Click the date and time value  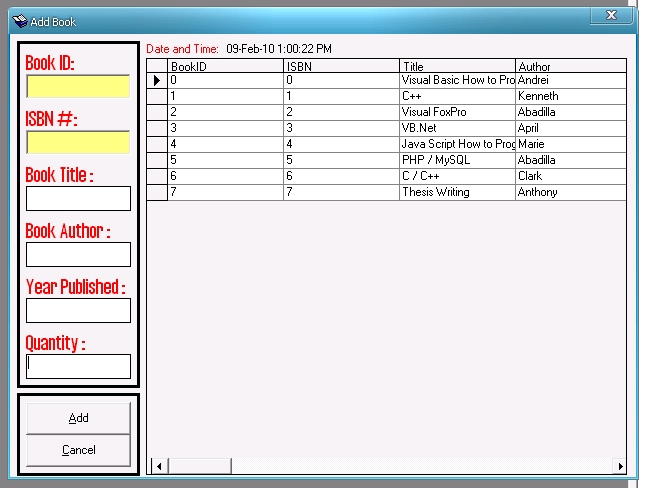pos(279,49)
